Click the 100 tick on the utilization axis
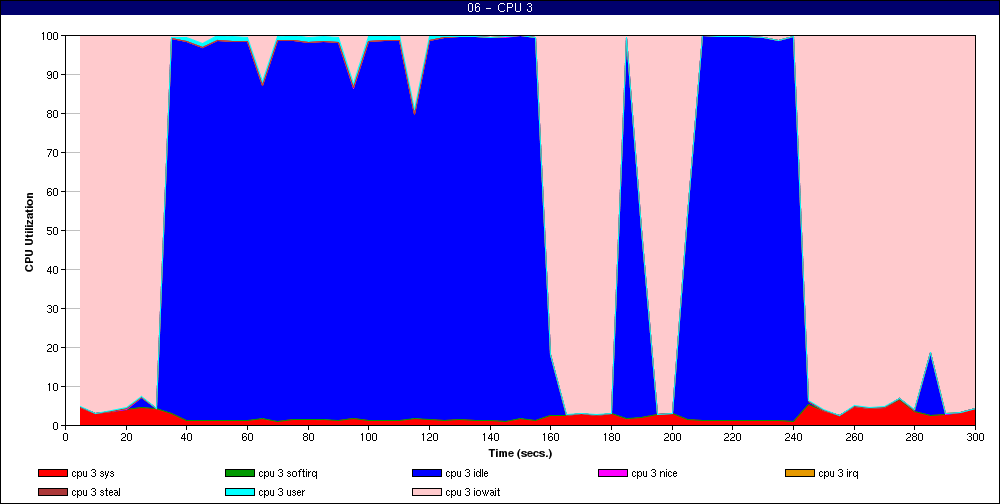The image size is (1000, 504). tap(50, 36)
